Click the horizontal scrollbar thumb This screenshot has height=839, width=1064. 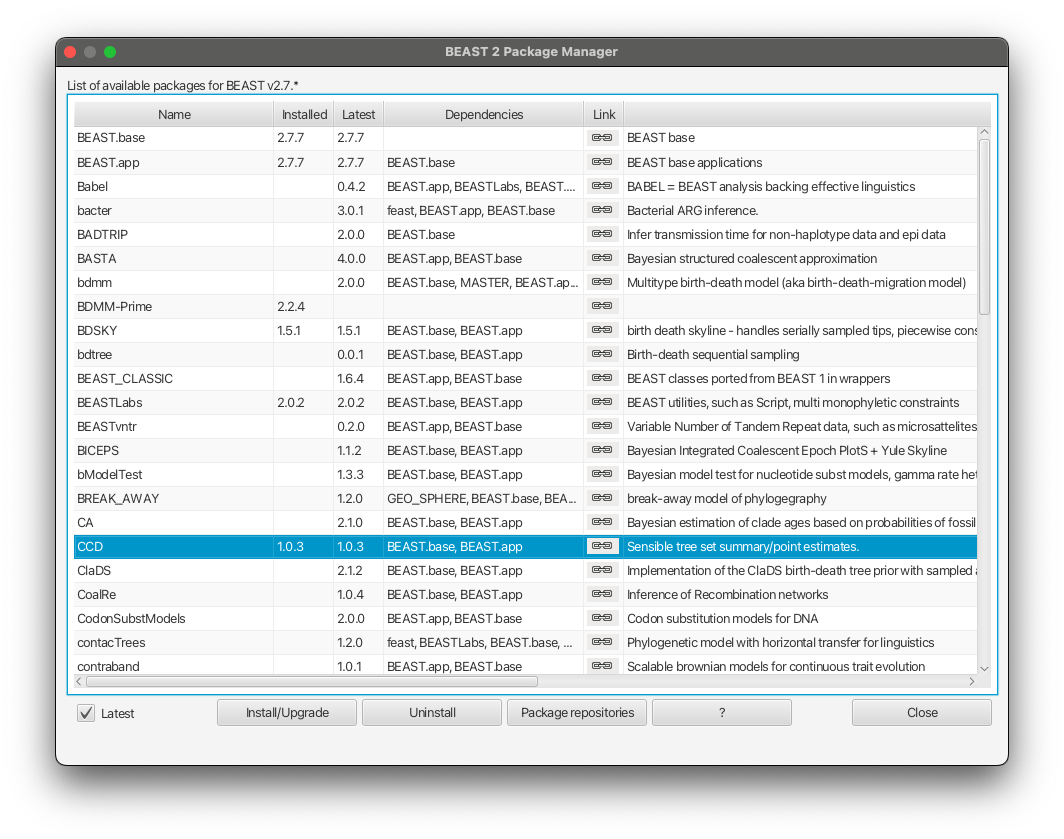312,681
